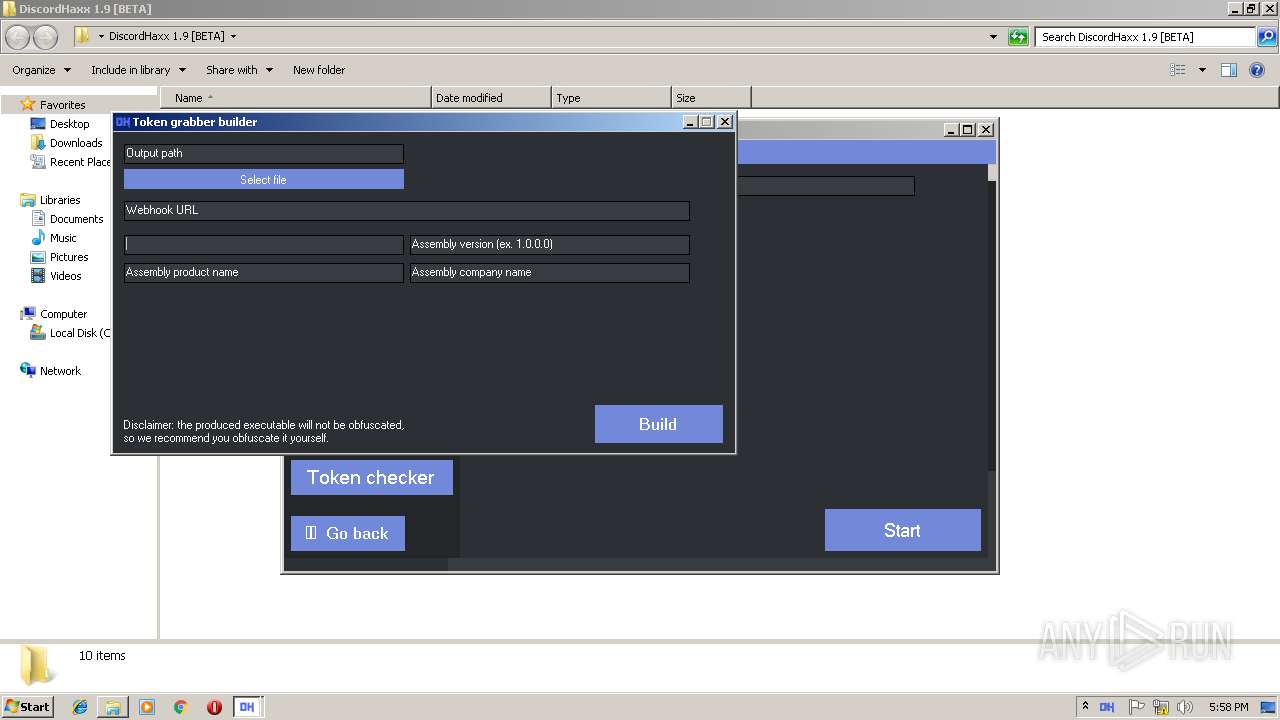Sort files by Name column

[296, 98]
